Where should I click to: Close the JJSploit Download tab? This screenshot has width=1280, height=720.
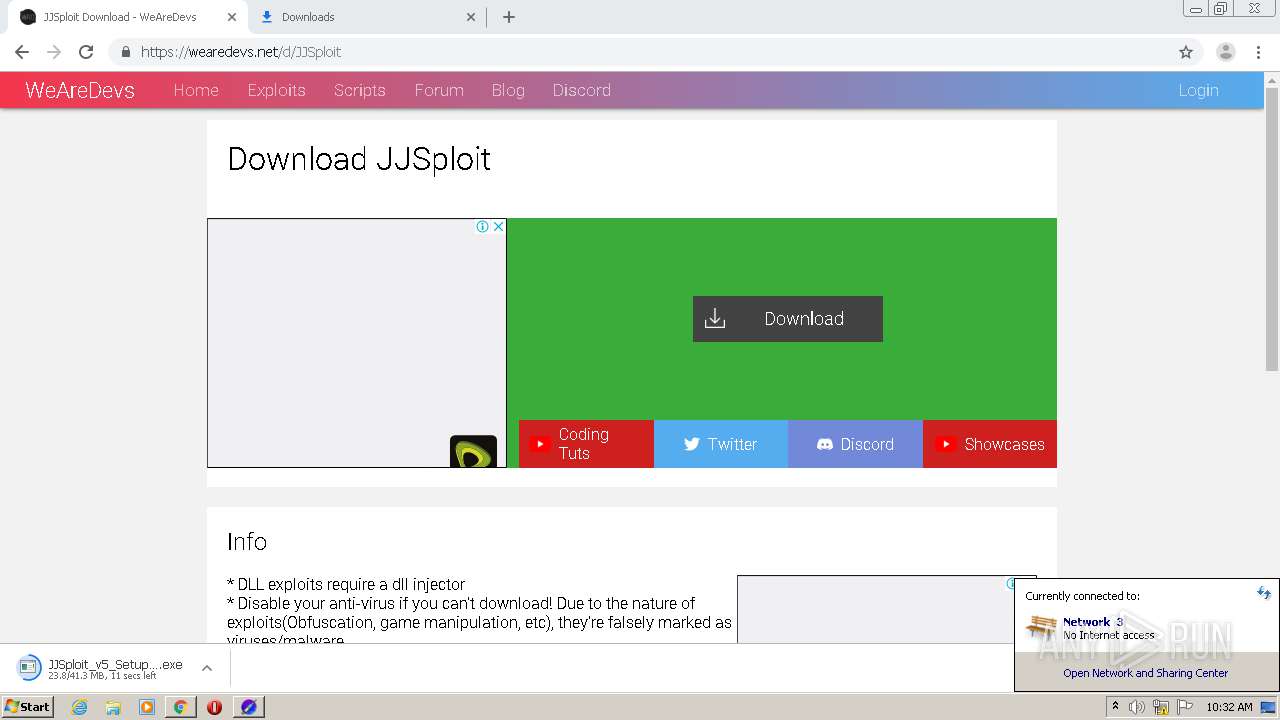coord(232,17)
